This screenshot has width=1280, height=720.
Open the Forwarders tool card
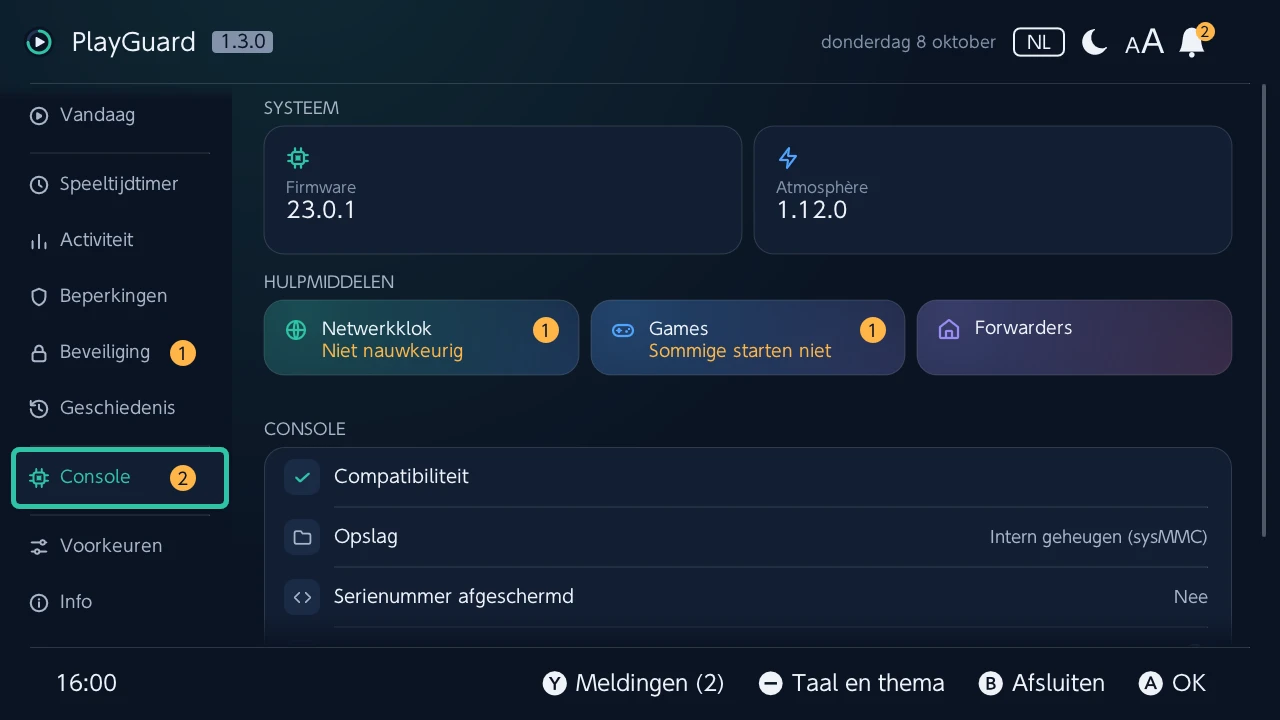tap(1074, 338)
